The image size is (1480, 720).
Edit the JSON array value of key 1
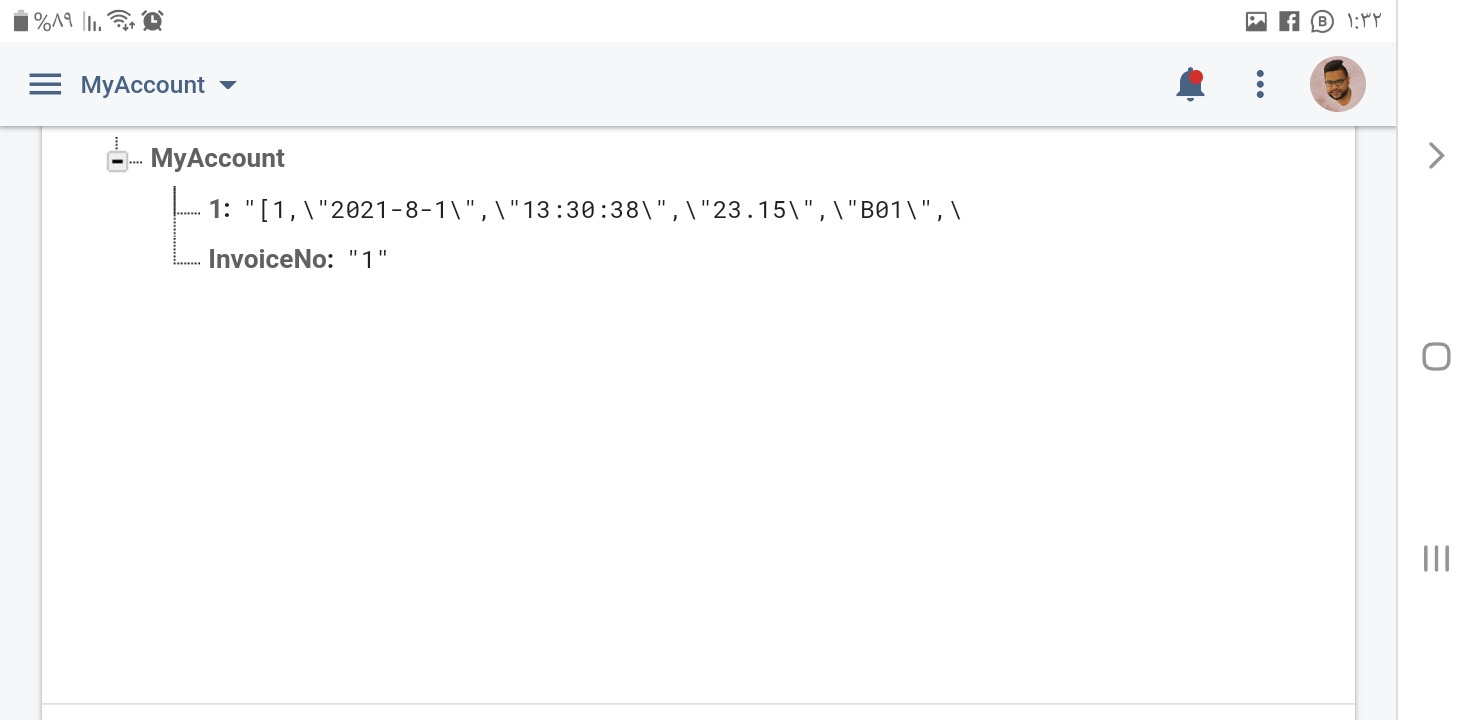click(603, 210)
